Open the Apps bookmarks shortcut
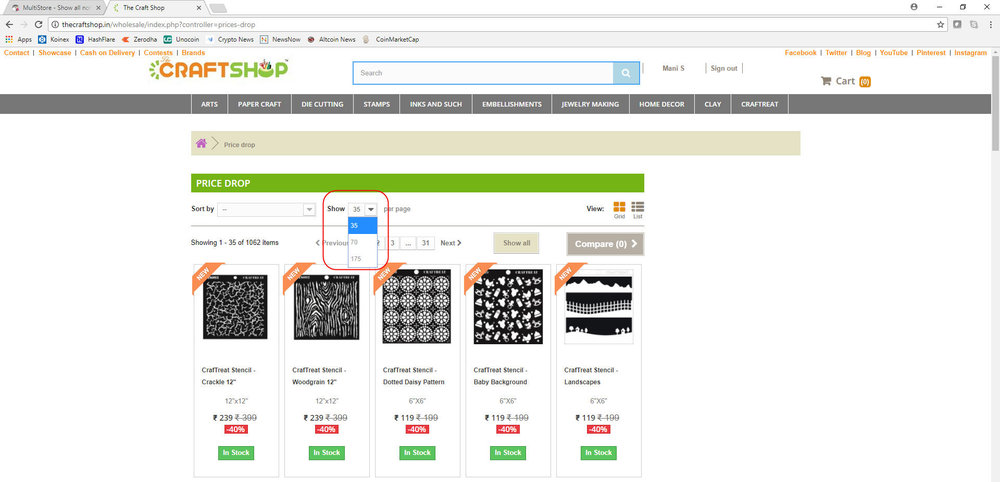Screen dimensions: 1000x482 [x=18, y=40]
